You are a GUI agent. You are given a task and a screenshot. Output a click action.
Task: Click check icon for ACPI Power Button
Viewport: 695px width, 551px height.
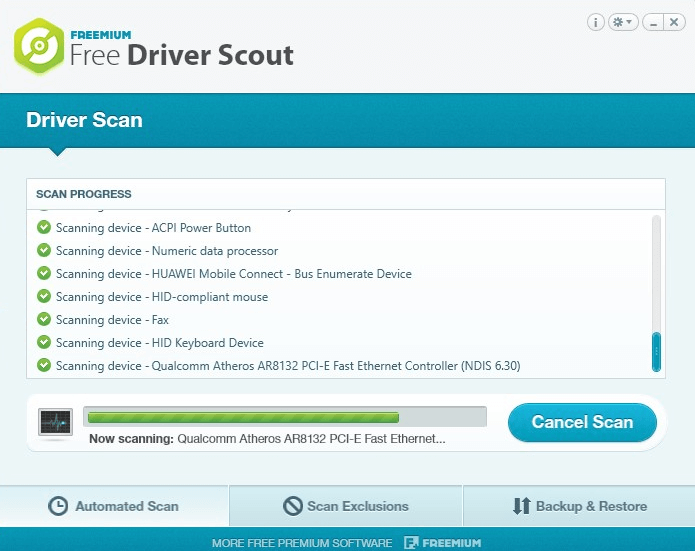pos(44,227)
